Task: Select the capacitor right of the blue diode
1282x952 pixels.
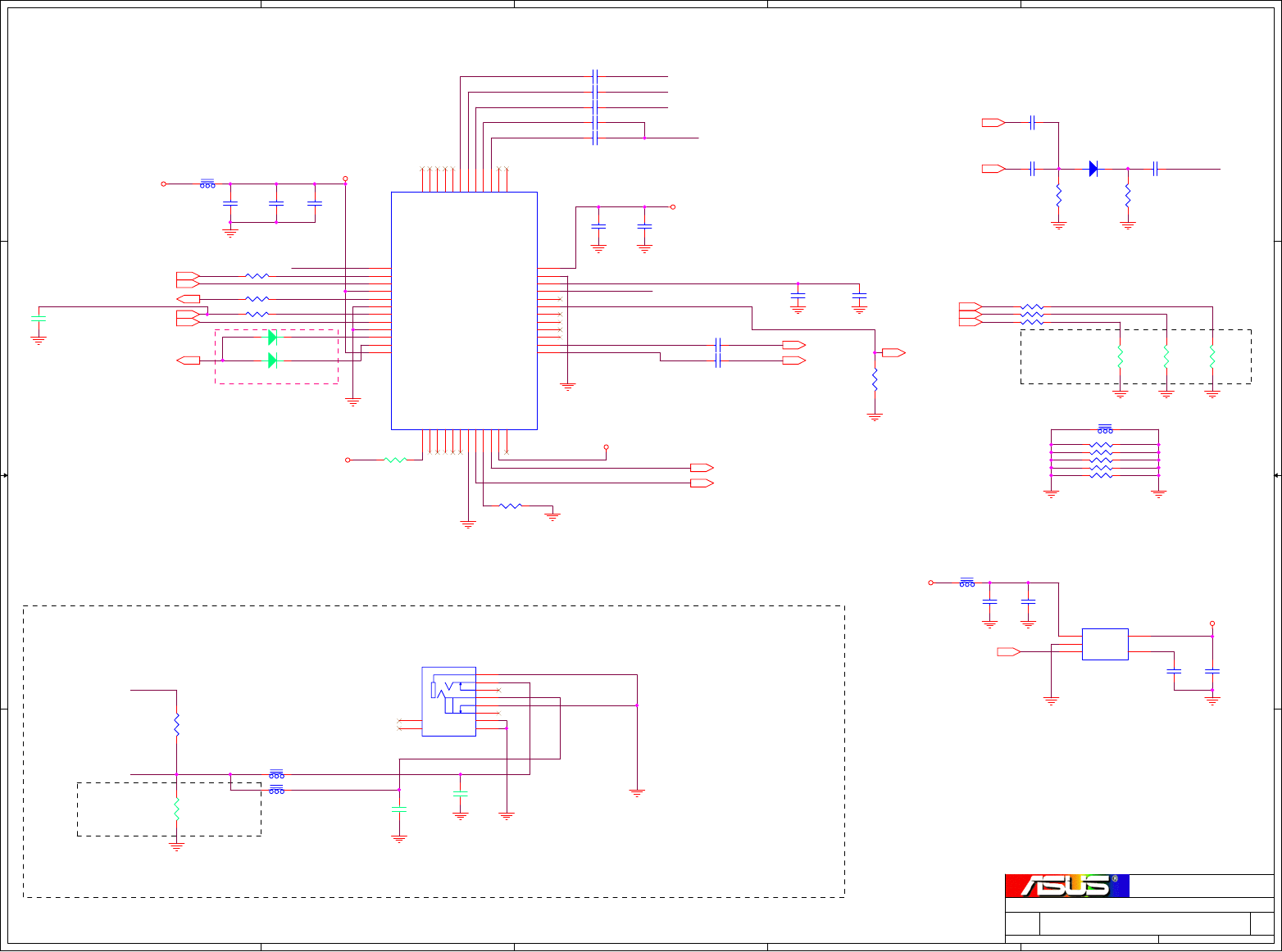Action: (x=1155, y=169)
